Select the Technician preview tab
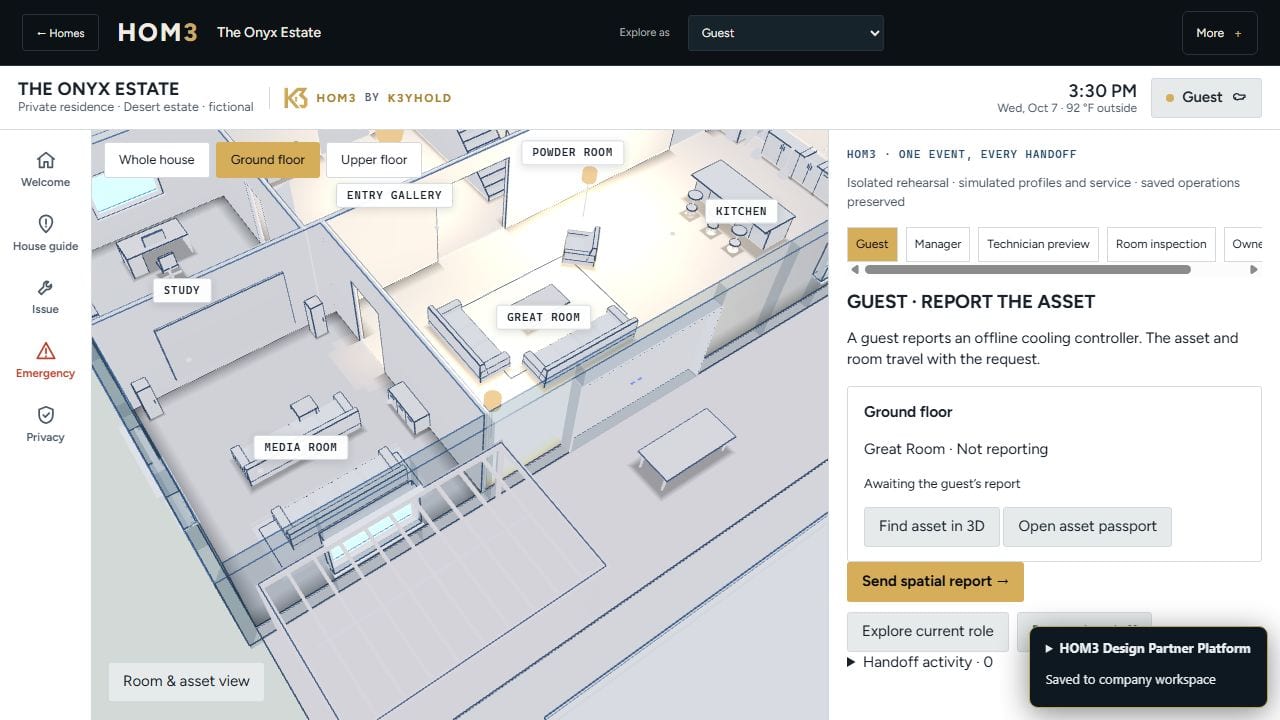This screenshot has height=720, width=1280. (x=1038, y=244)
